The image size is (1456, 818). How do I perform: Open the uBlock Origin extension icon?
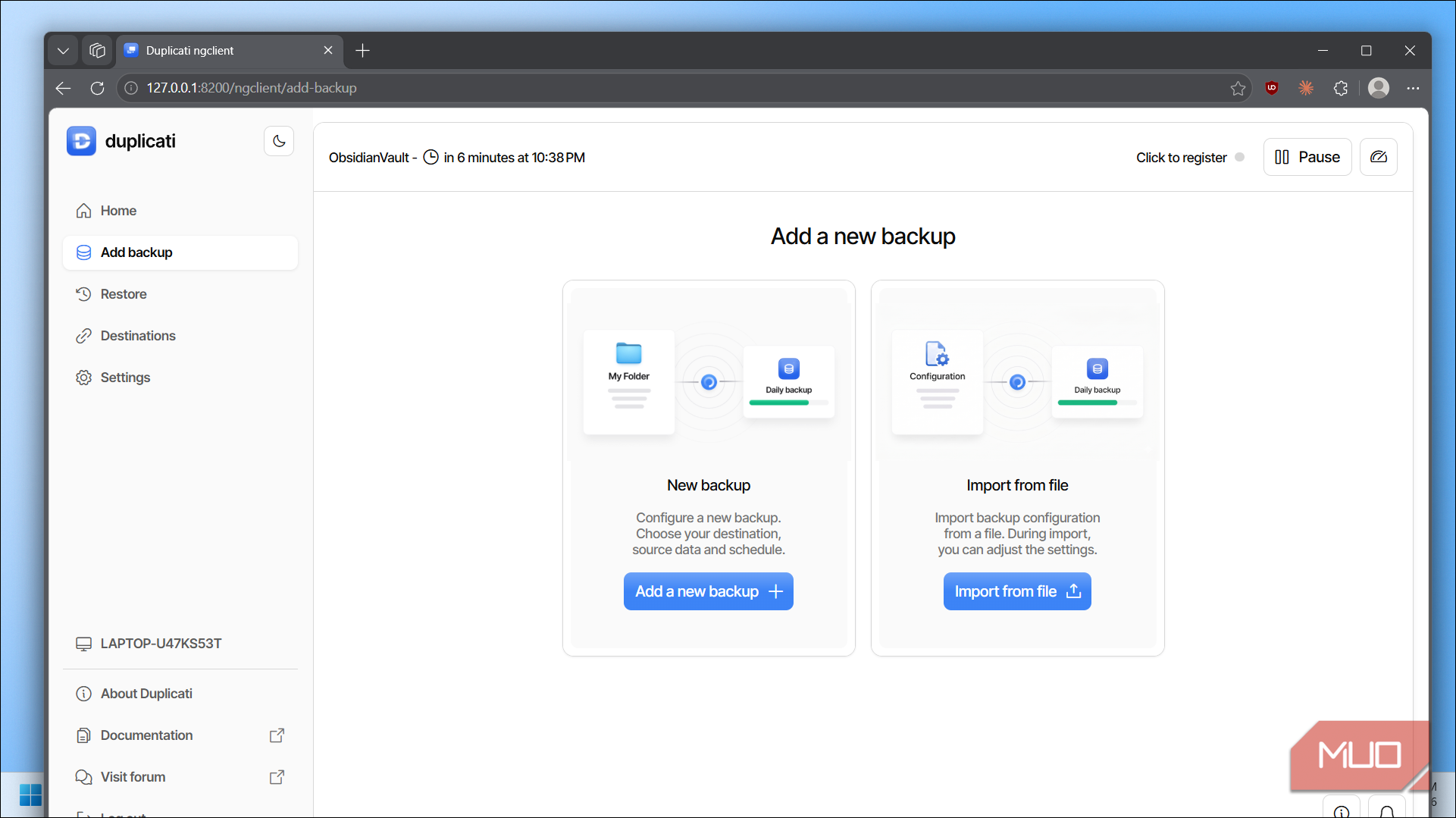1272,88
